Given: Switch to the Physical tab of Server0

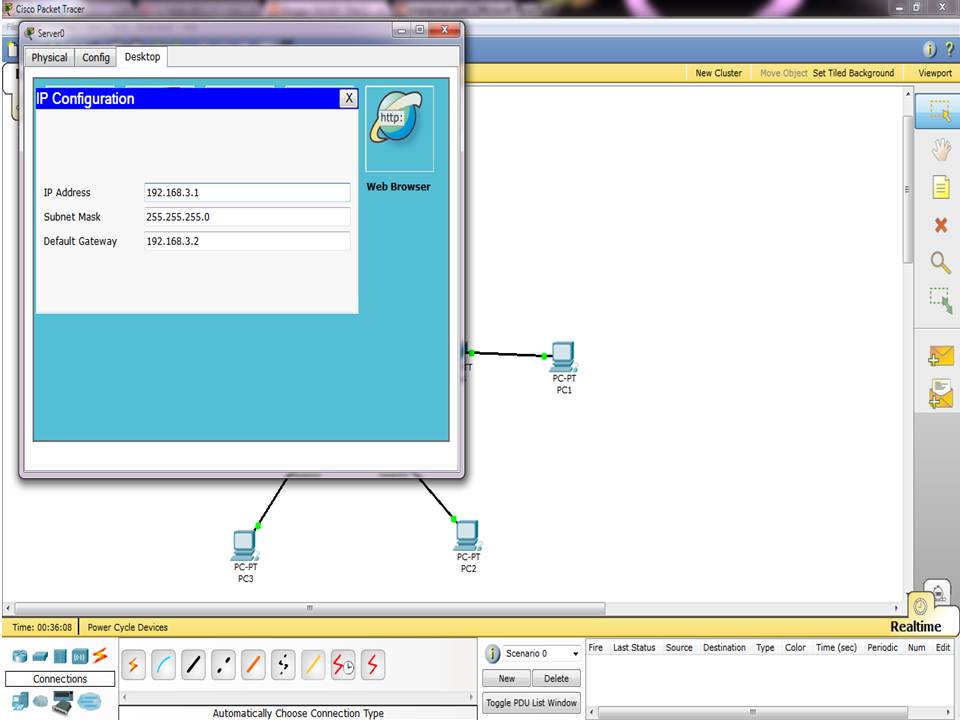Looking at the screenshot, I should coord(49,57).
